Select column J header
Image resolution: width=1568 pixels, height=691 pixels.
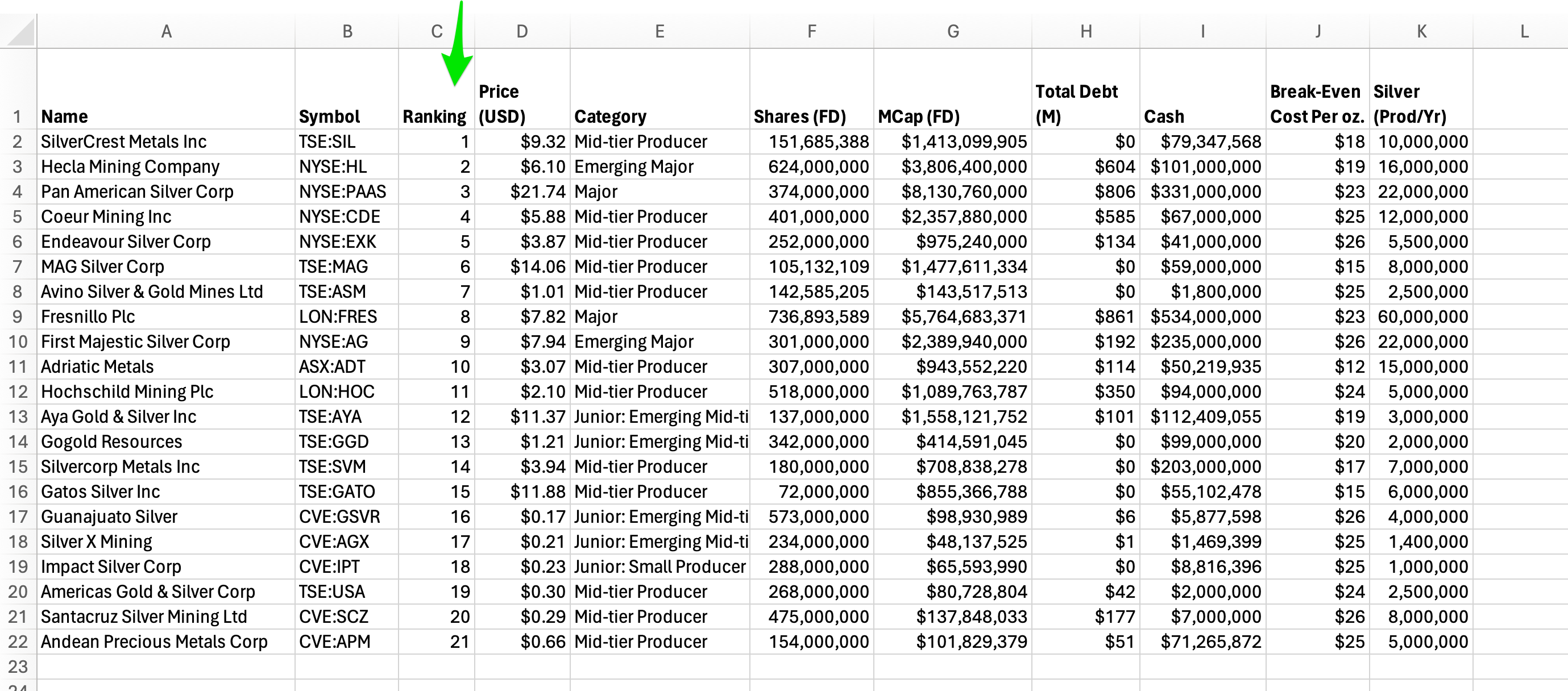1318,31
